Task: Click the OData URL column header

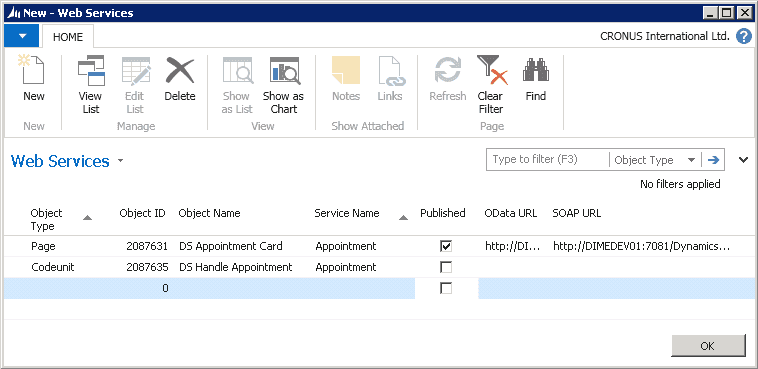Action: (510, 213)
